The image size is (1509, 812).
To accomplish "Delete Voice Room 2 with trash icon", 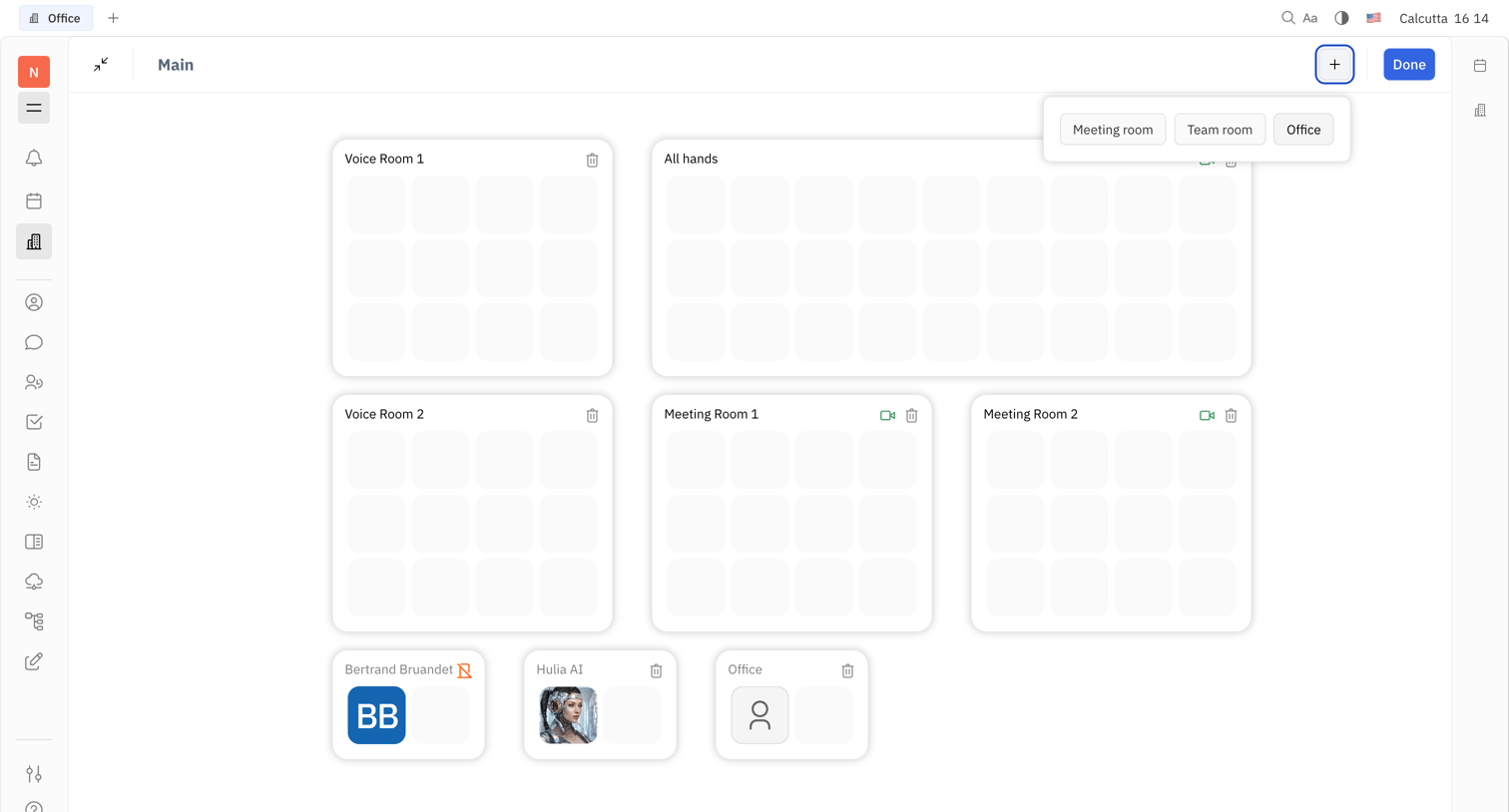I will coord(592,415).
